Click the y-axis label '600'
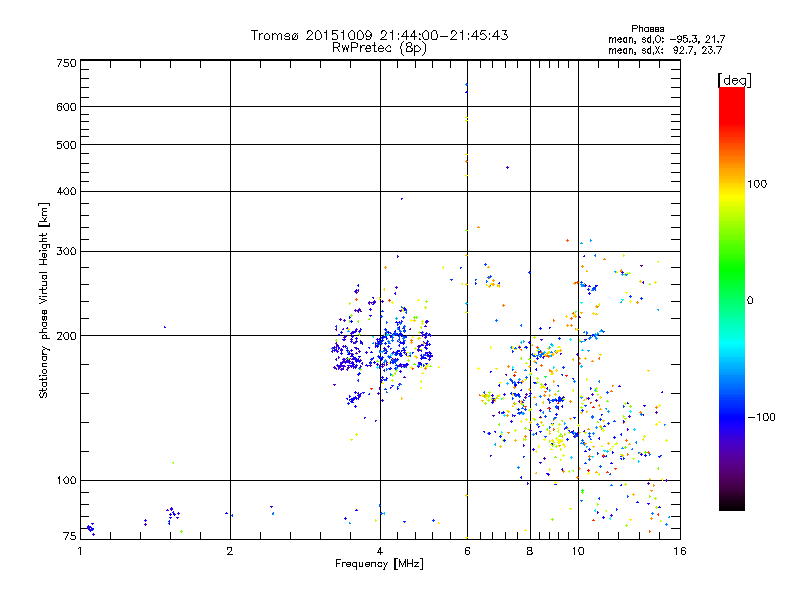The height and width of the screenshot is (600, 800). (x=66, y=107)
